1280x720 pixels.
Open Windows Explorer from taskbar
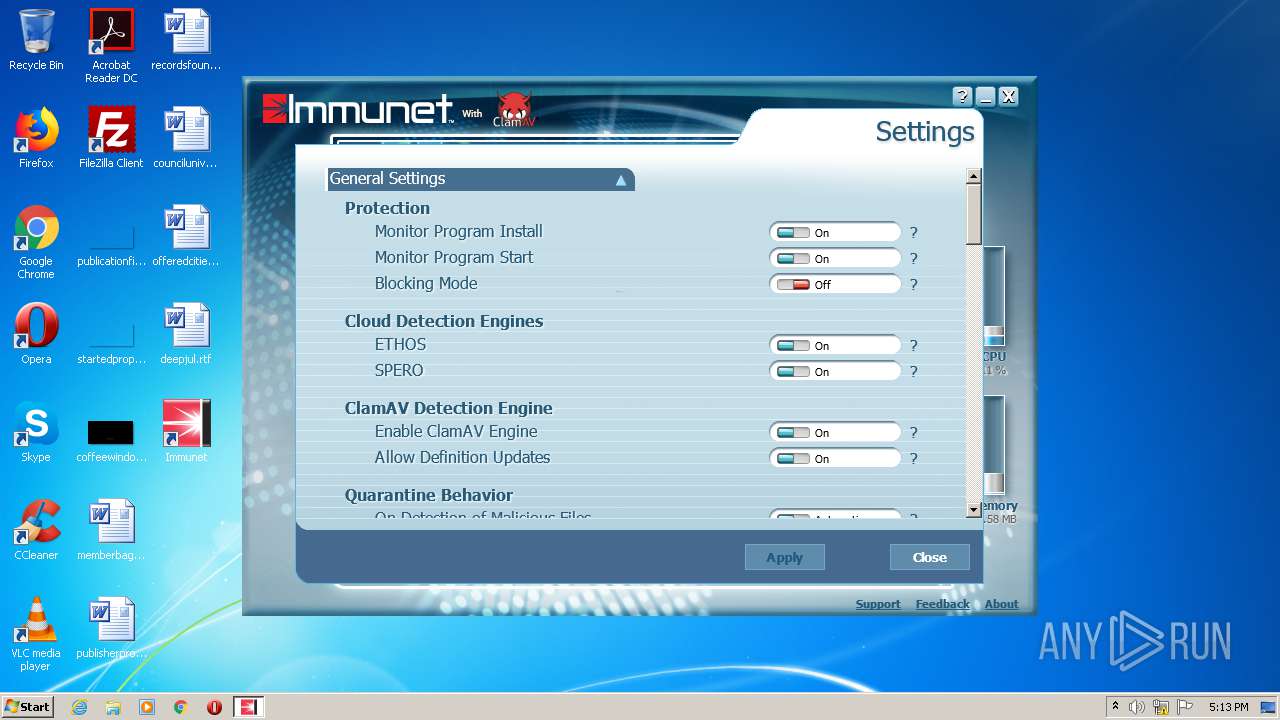tap(113, 707)
